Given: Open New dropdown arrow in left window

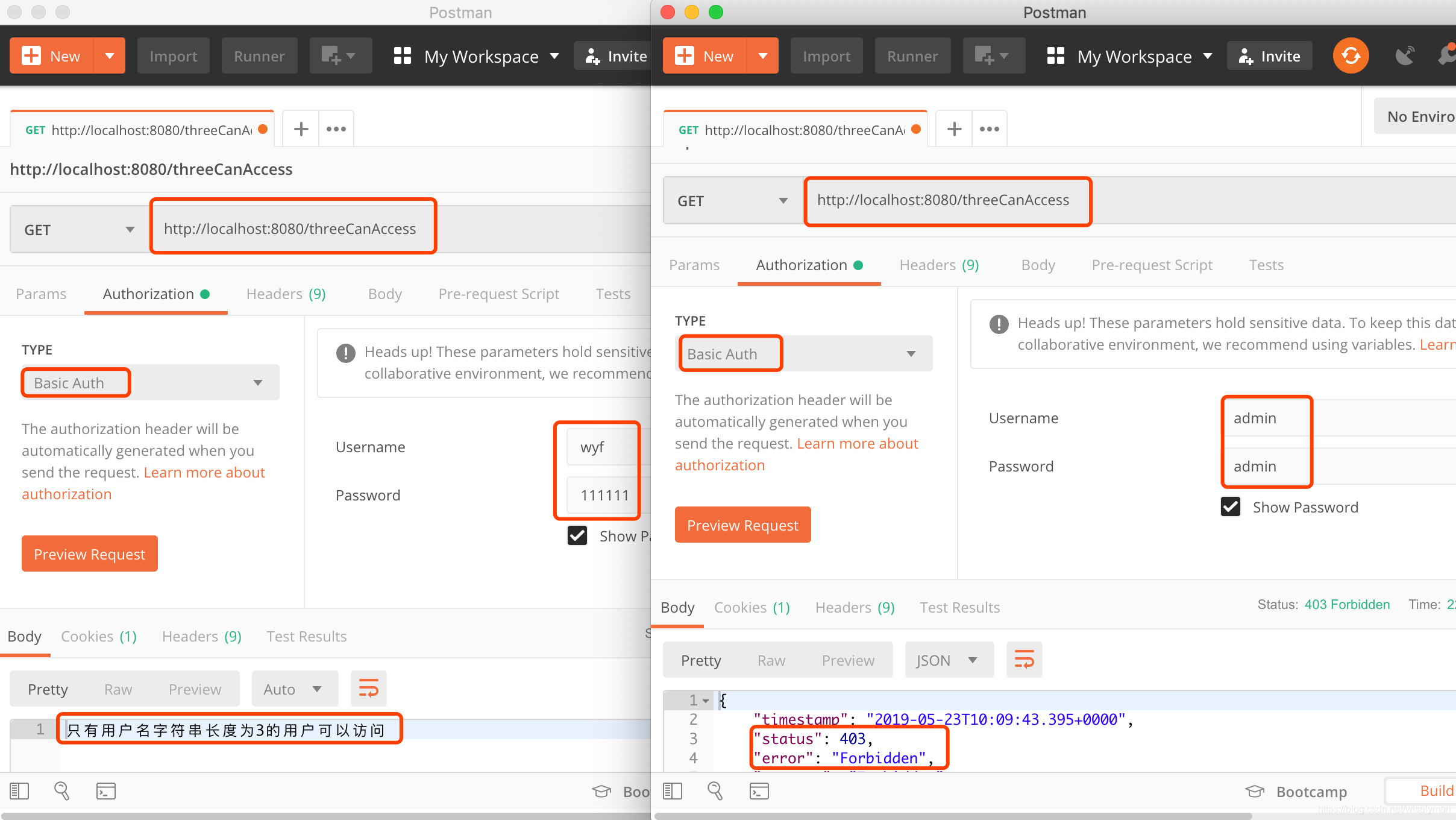Looking at the screenshot, I should 110,56.
